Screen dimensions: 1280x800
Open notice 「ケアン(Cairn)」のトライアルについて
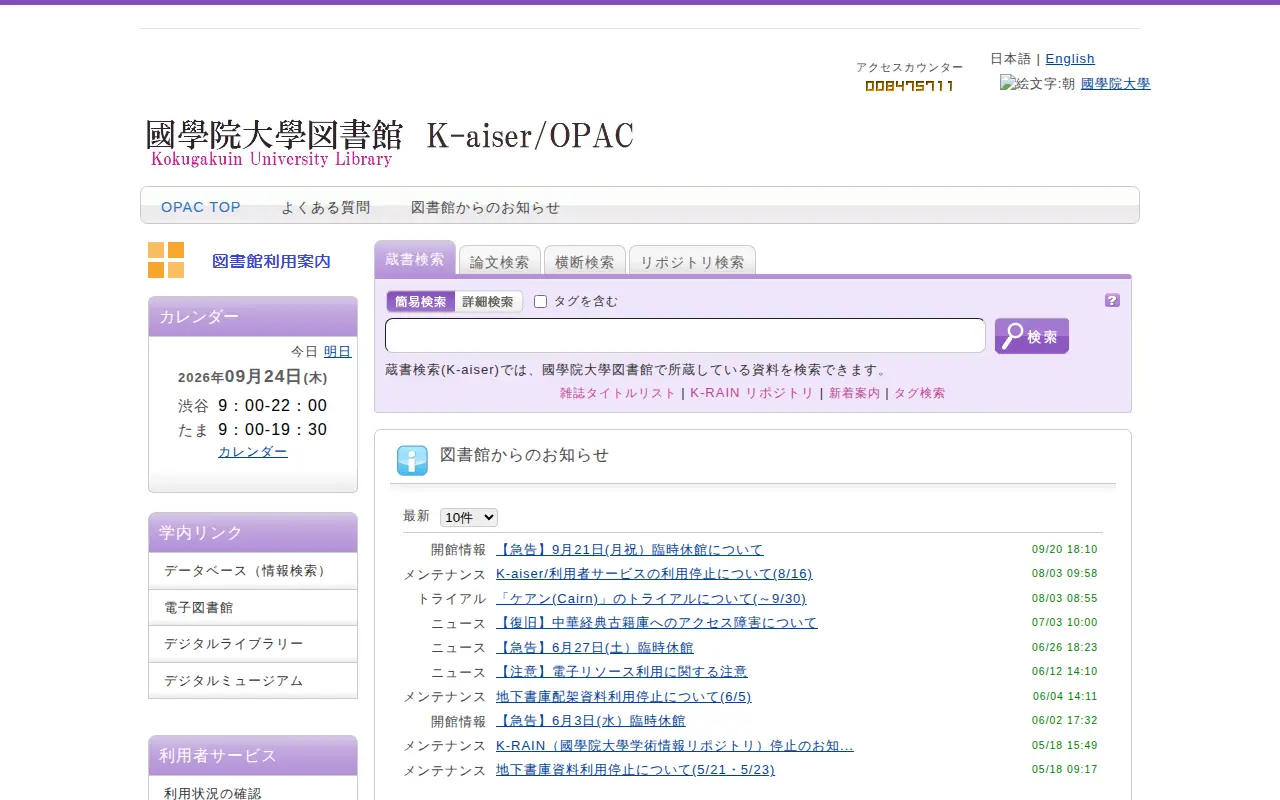coord(651,599)
